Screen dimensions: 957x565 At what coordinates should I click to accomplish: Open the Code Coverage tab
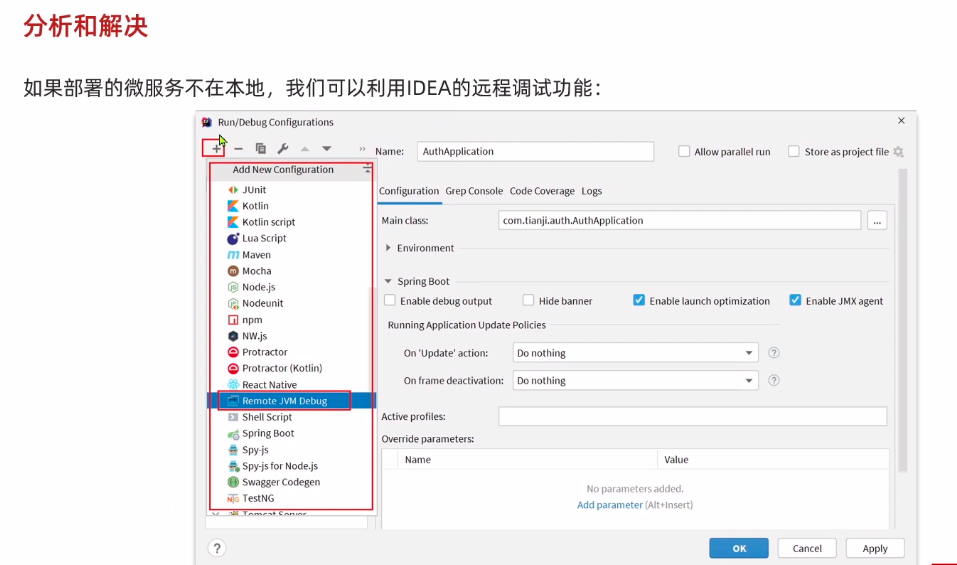pos(542,191)
